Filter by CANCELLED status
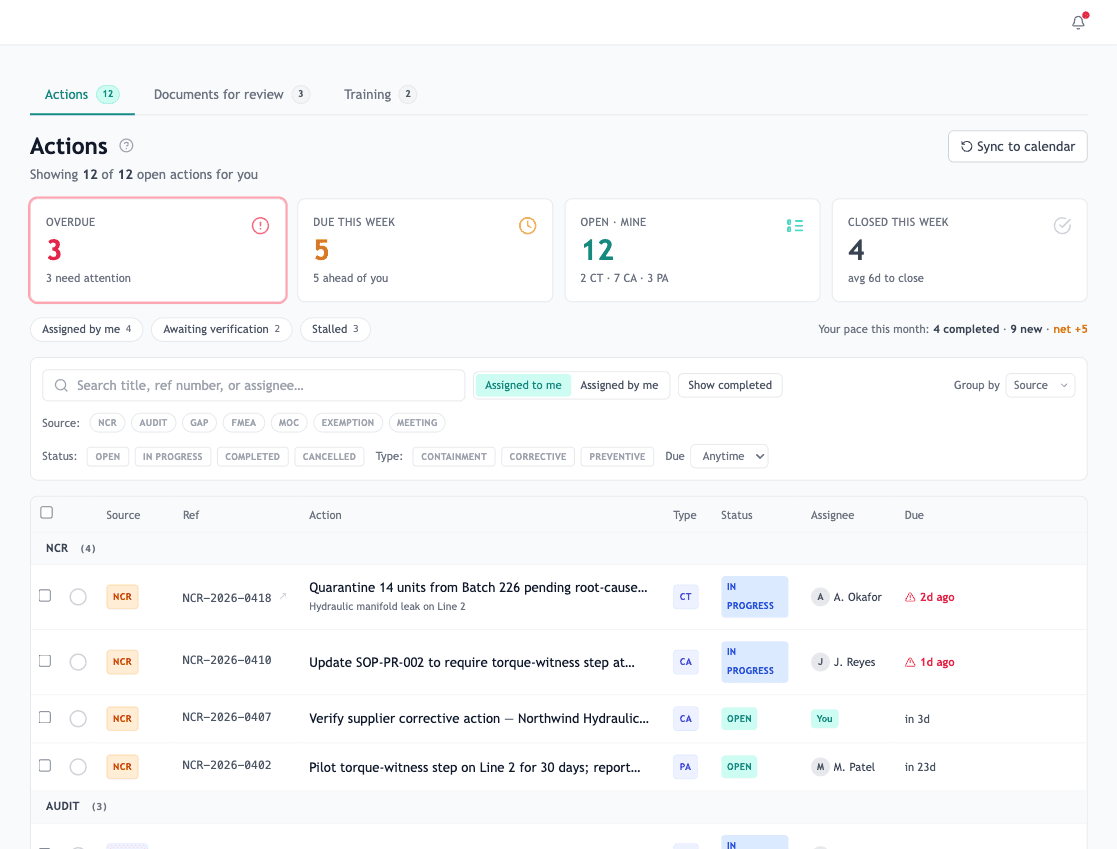Screen dimensions: 1117x849 tap(329, 457)
